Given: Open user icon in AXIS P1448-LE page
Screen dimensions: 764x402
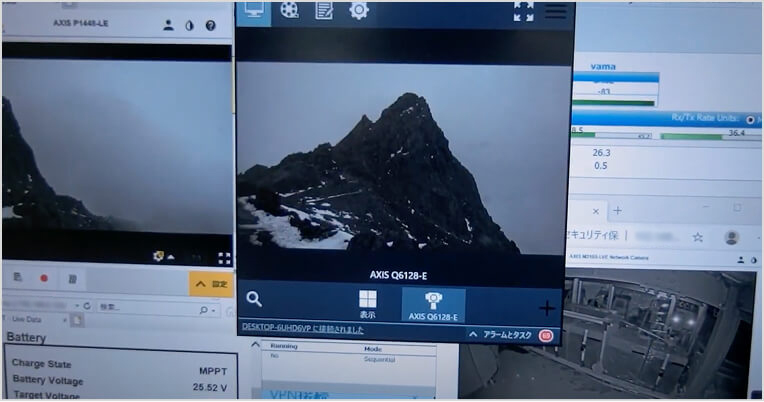Looking at the screenshot, I should click(x=169, y=25).
